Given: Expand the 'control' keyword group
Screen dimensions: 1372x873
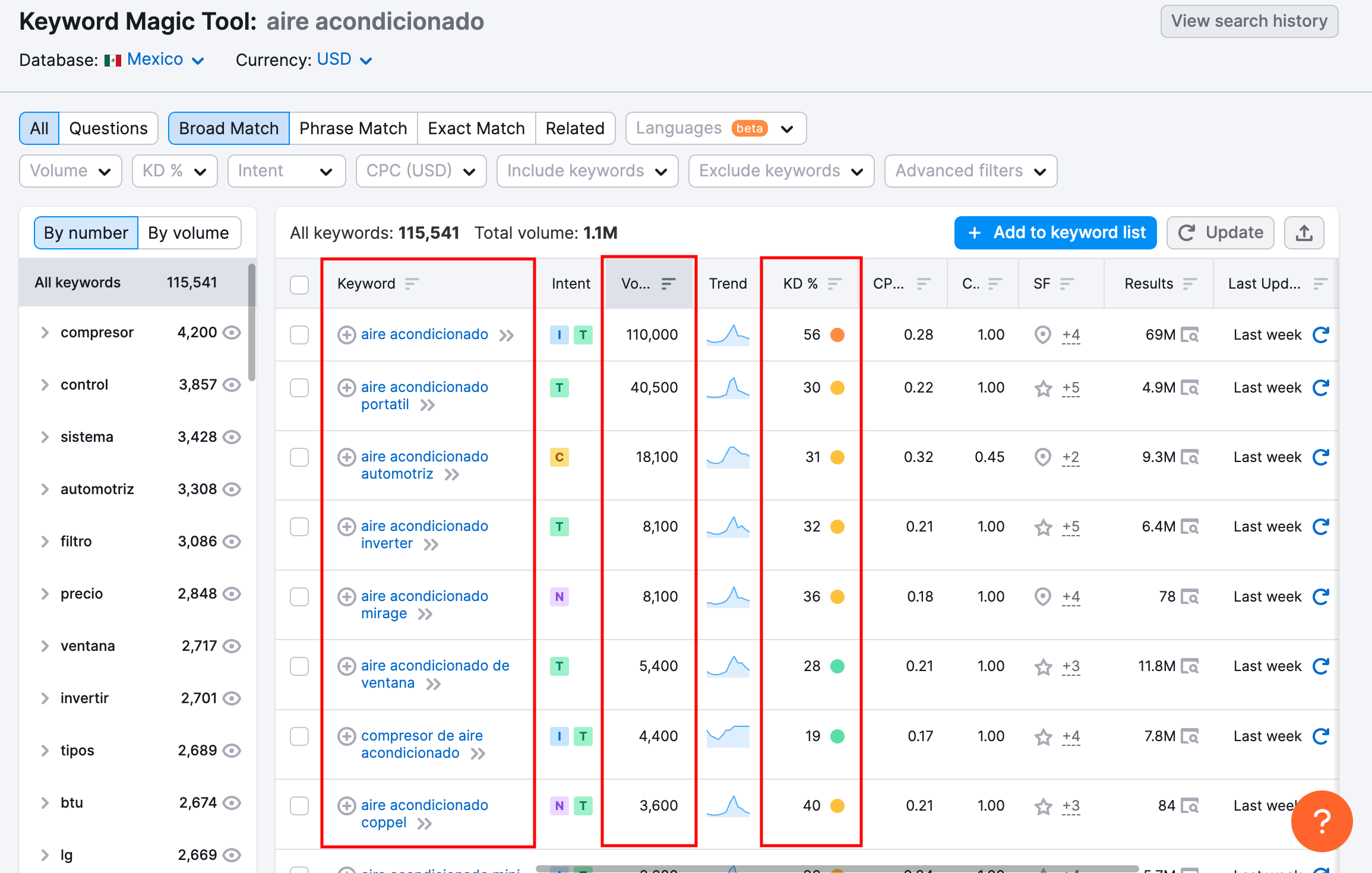Looking at the screenshot, I should 45,385.
